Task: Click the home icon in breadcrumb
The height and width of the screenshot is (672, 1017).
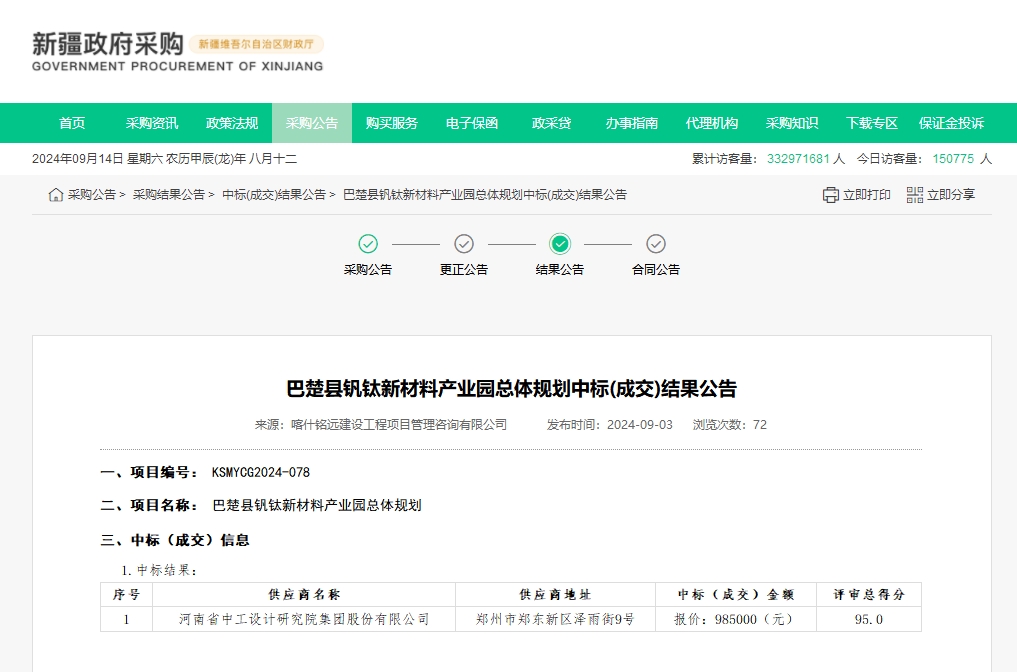Action: 56,195
